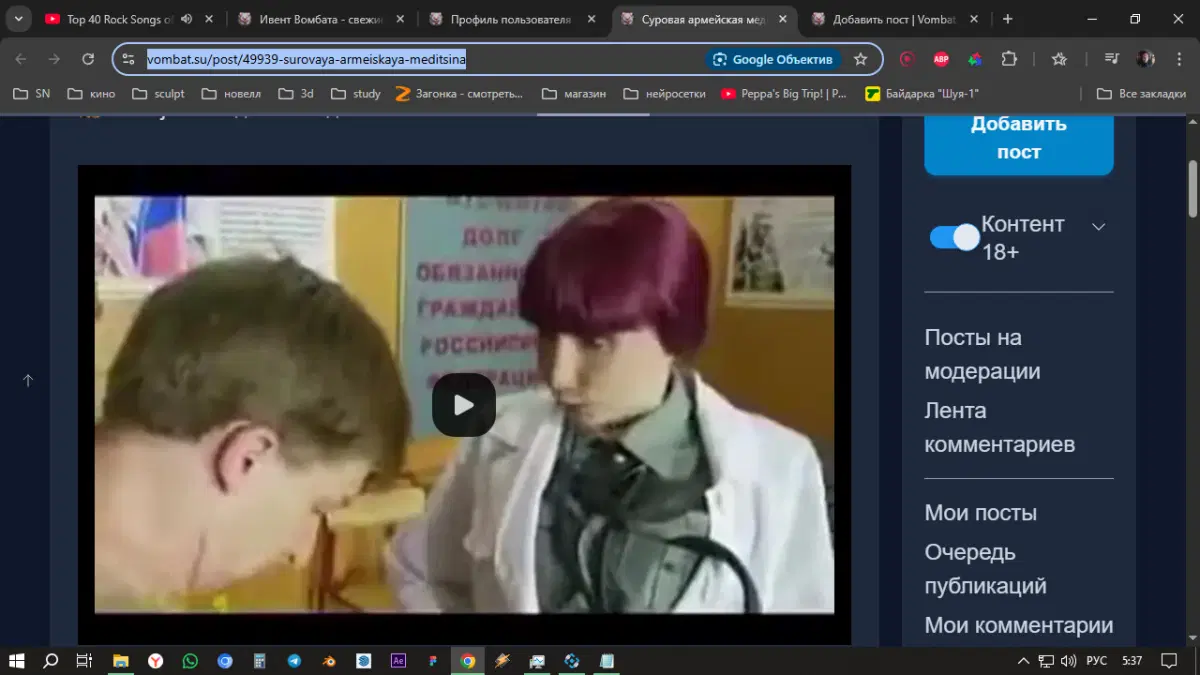The width and height of the screenshot is (1200, 675).
Task: Click the page vertical scrollbar thumb
Action: coord(1192,188)
